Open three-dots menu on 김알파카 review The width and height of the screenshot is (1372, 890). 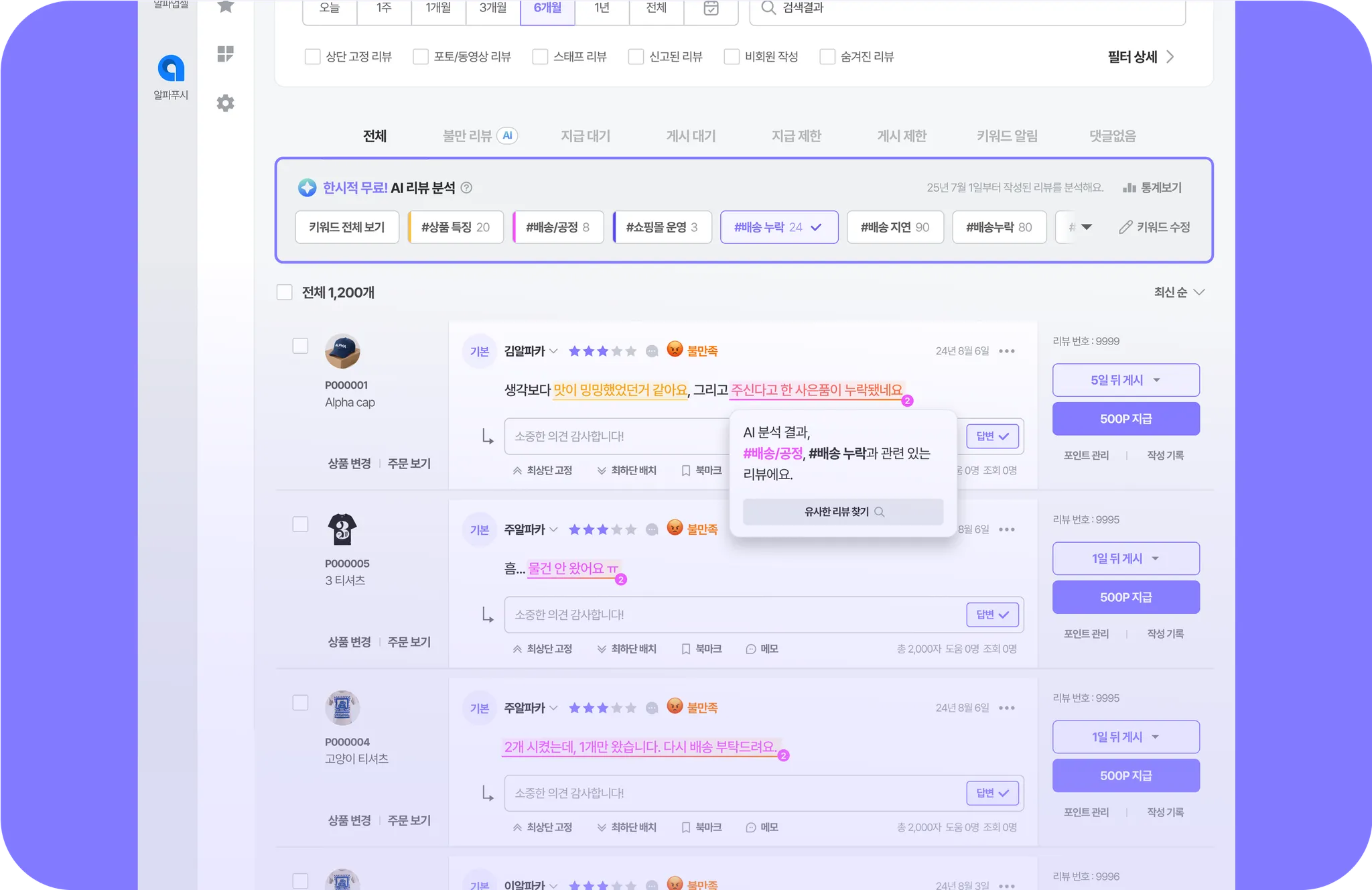click(1006, 351)
